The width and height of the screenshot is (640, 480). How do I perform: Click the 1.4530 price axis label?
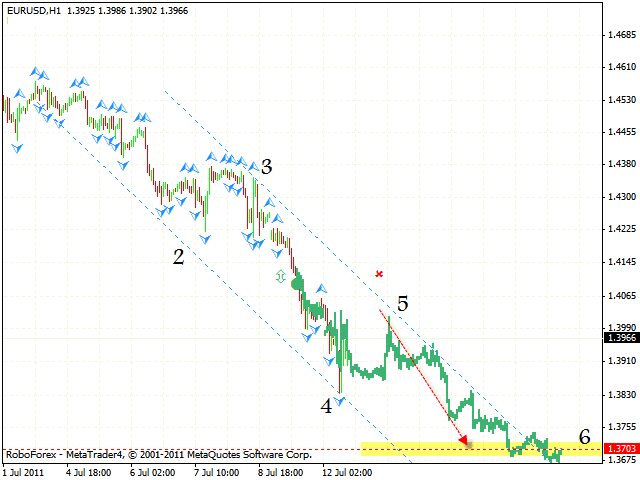click(x=622, y=100)
